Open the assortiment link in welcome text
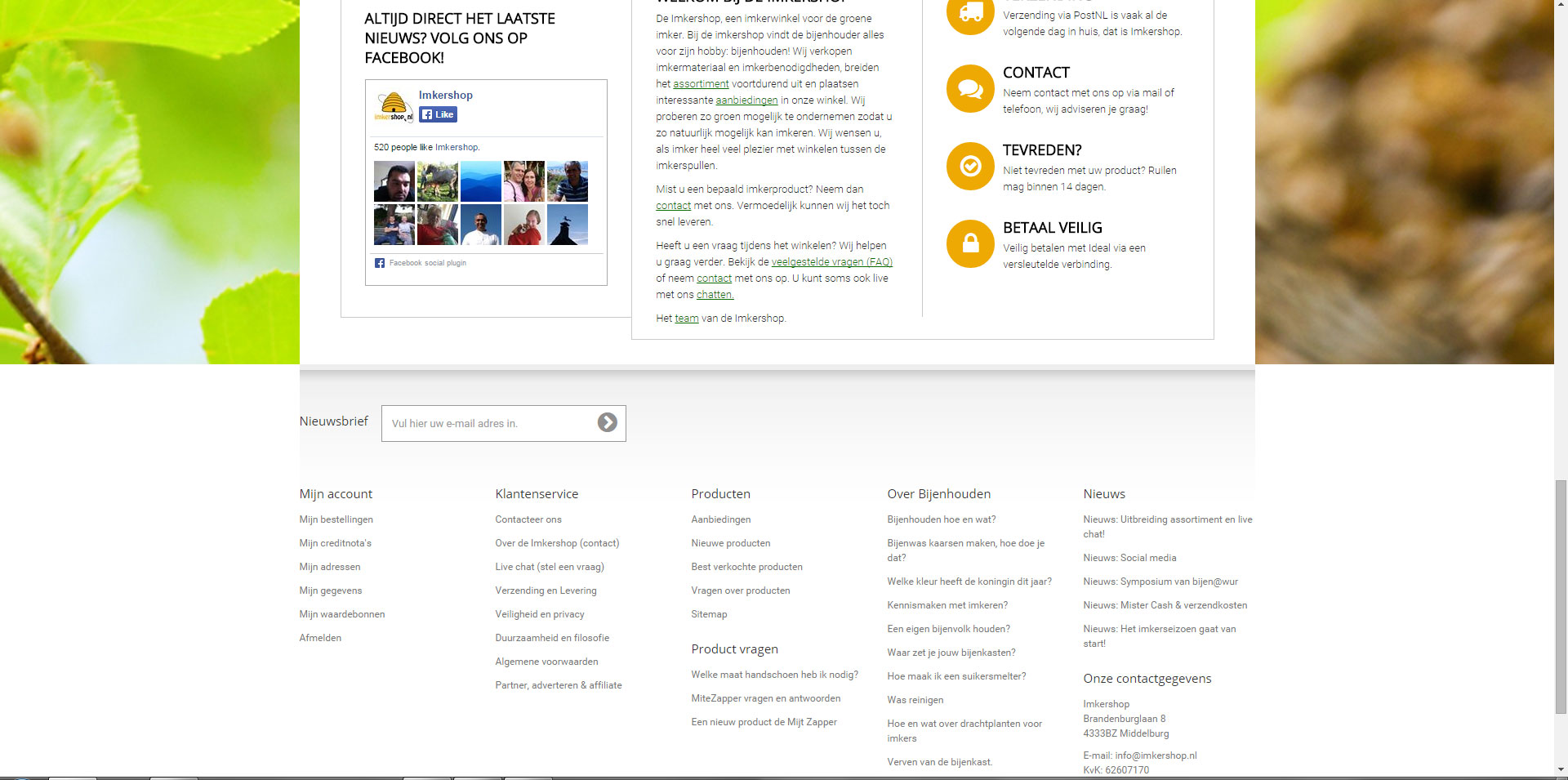The height and width of the screenshot is (780, 1568). 701,83
